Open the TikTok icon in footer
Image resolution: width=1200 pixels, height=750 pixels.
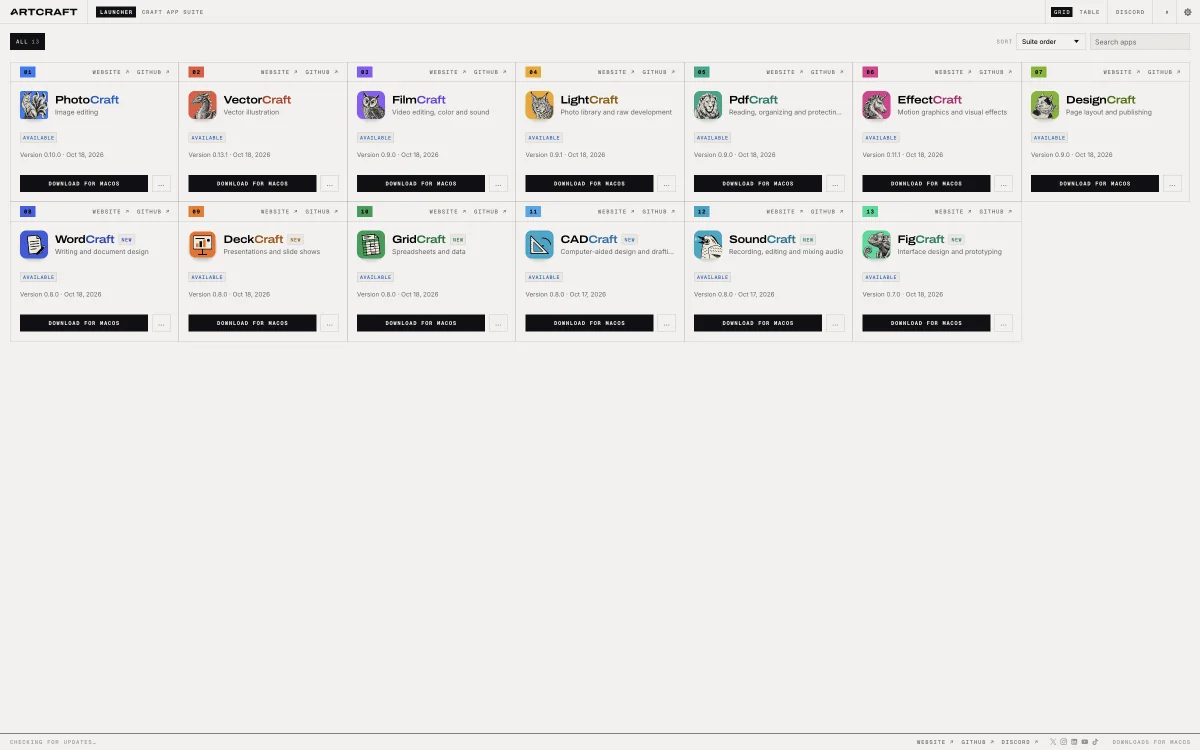click(x=1095, y=742)
